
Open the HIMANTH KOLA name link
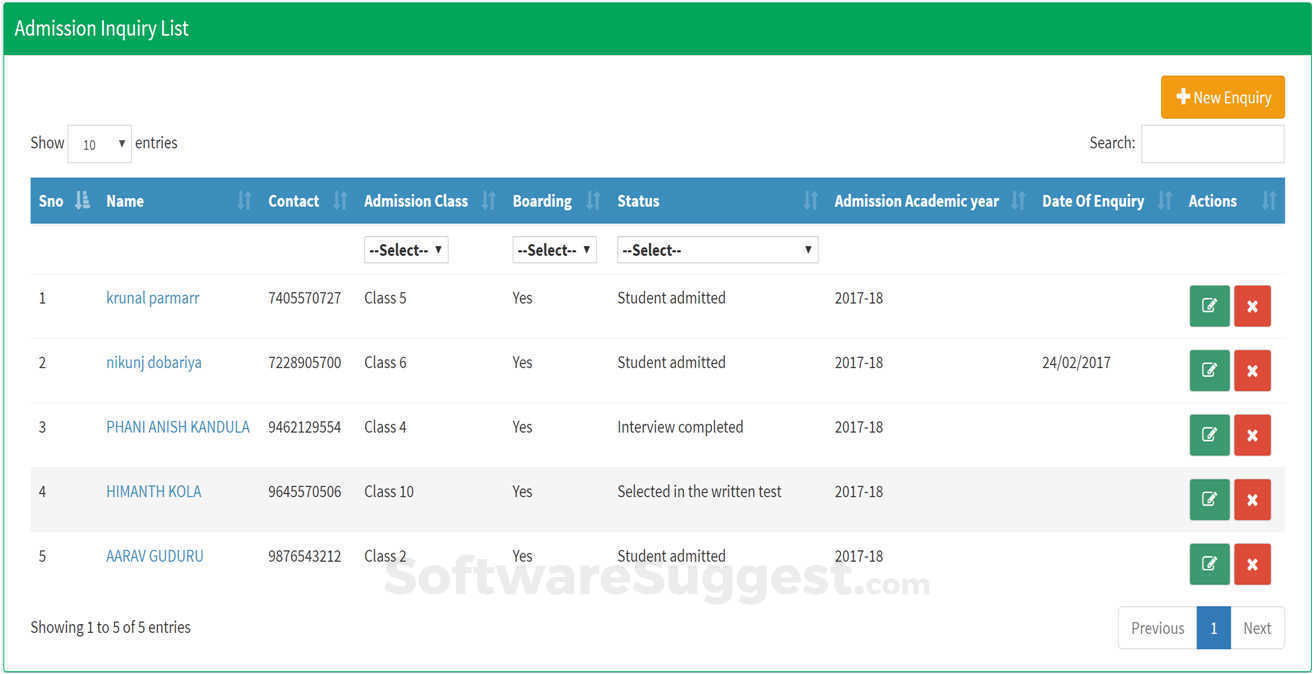(153, 491)
